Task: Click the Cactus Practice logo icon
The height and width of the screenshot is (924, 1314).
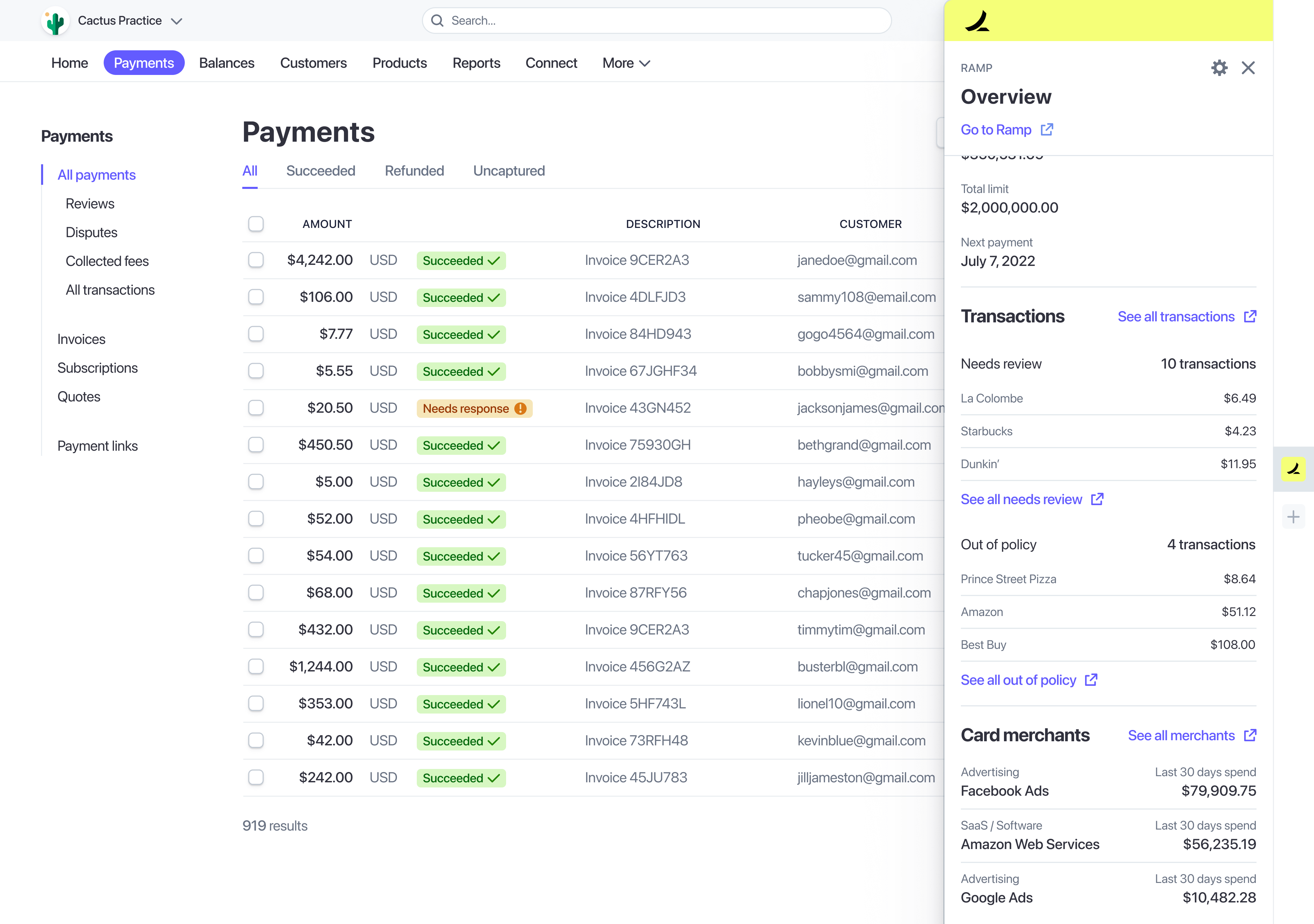Action: click(55, 21)
